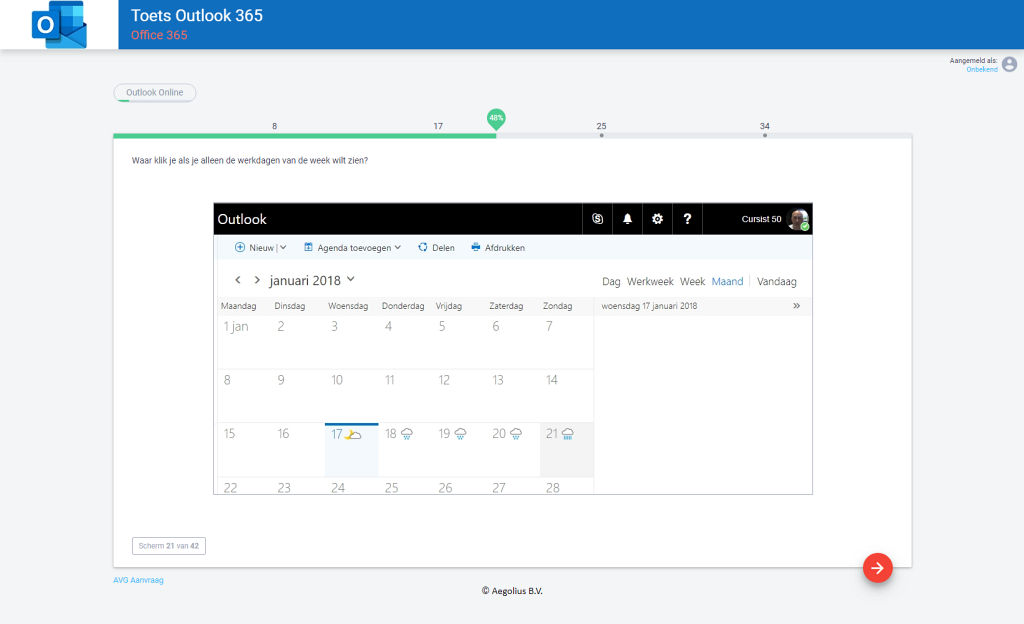Click the Agenda toevoegen calendar icon
1024x624 pixels.
pos(308,247)
